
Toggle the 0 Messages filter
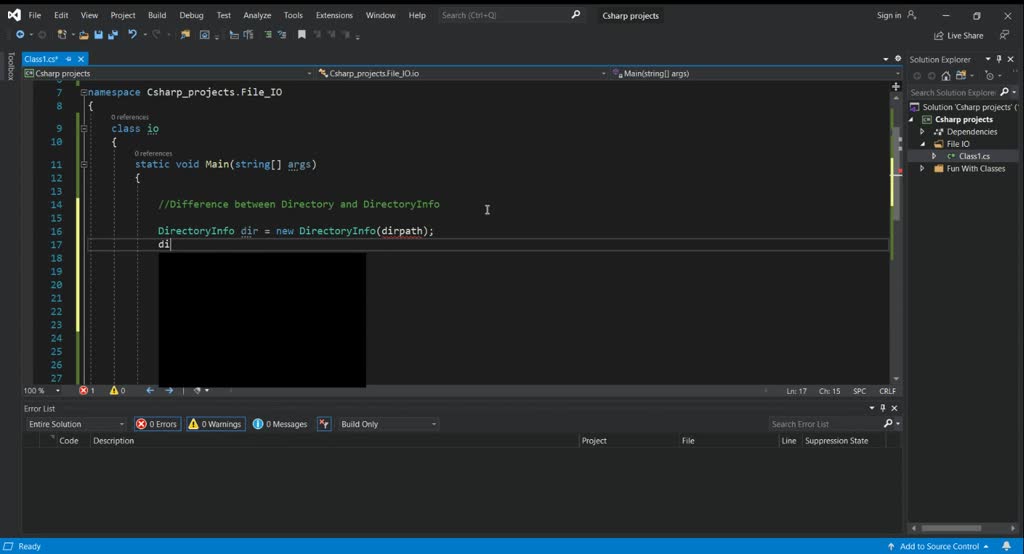280,424
